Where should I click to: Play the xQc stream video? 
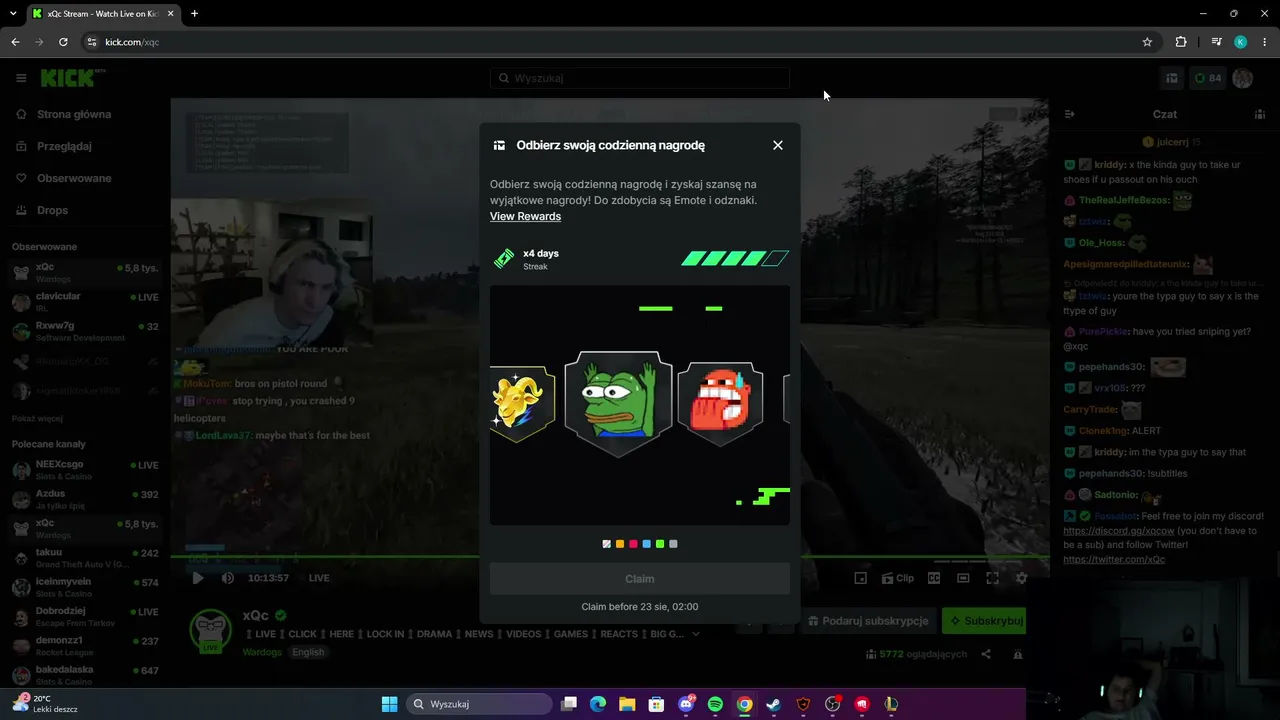(198, 578)
